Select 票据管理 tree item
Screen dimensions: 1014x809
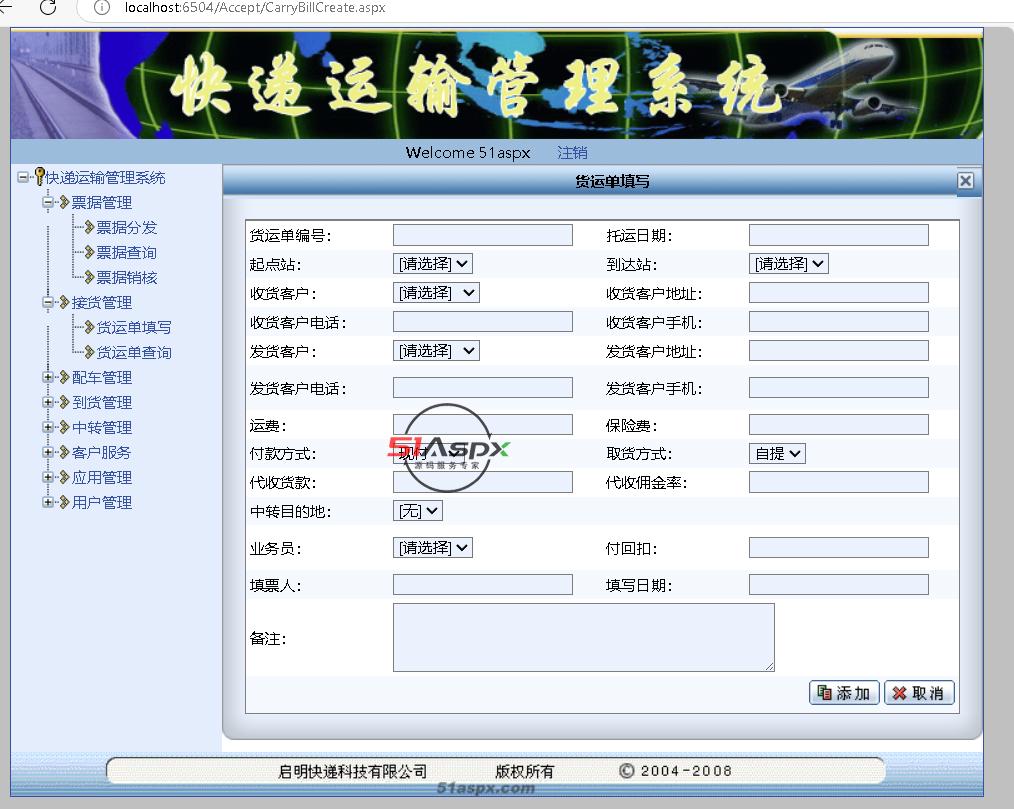tap(102, 202)
